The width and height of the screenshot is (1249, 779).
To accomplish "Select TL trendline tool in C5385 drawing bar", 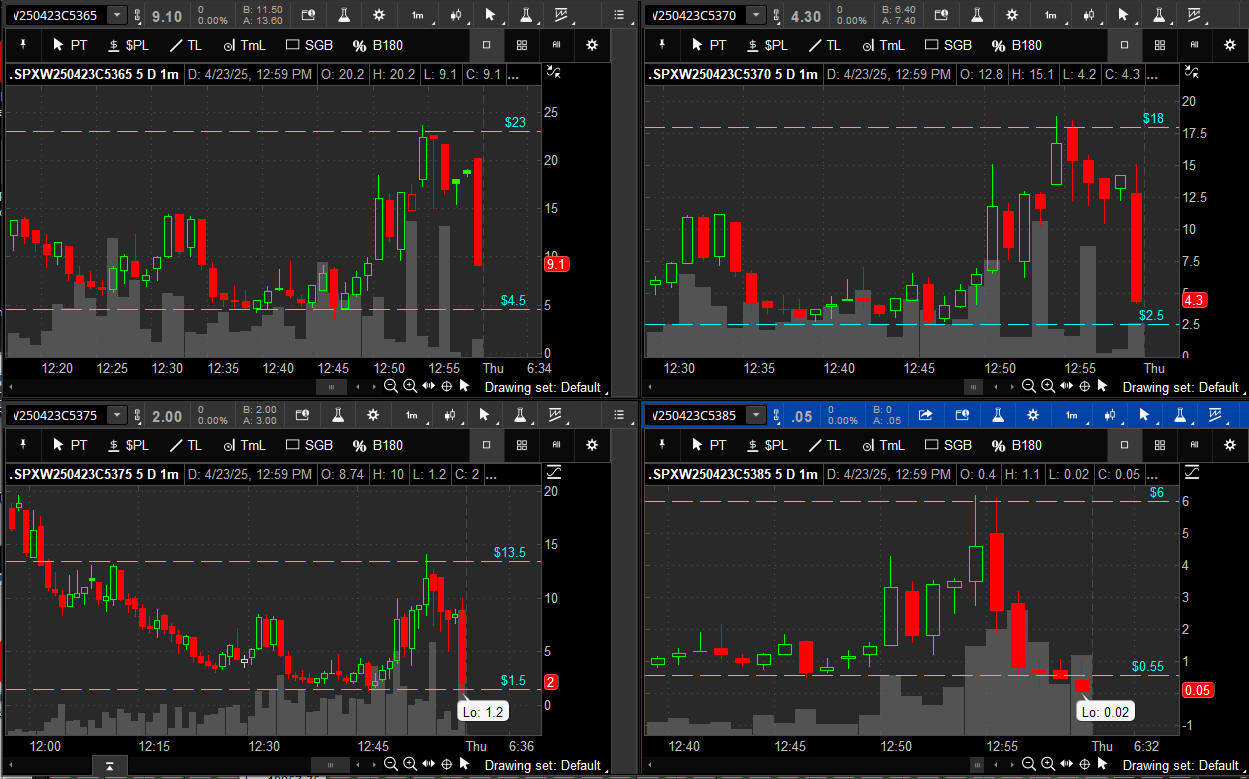I will (x=823, y=445).
